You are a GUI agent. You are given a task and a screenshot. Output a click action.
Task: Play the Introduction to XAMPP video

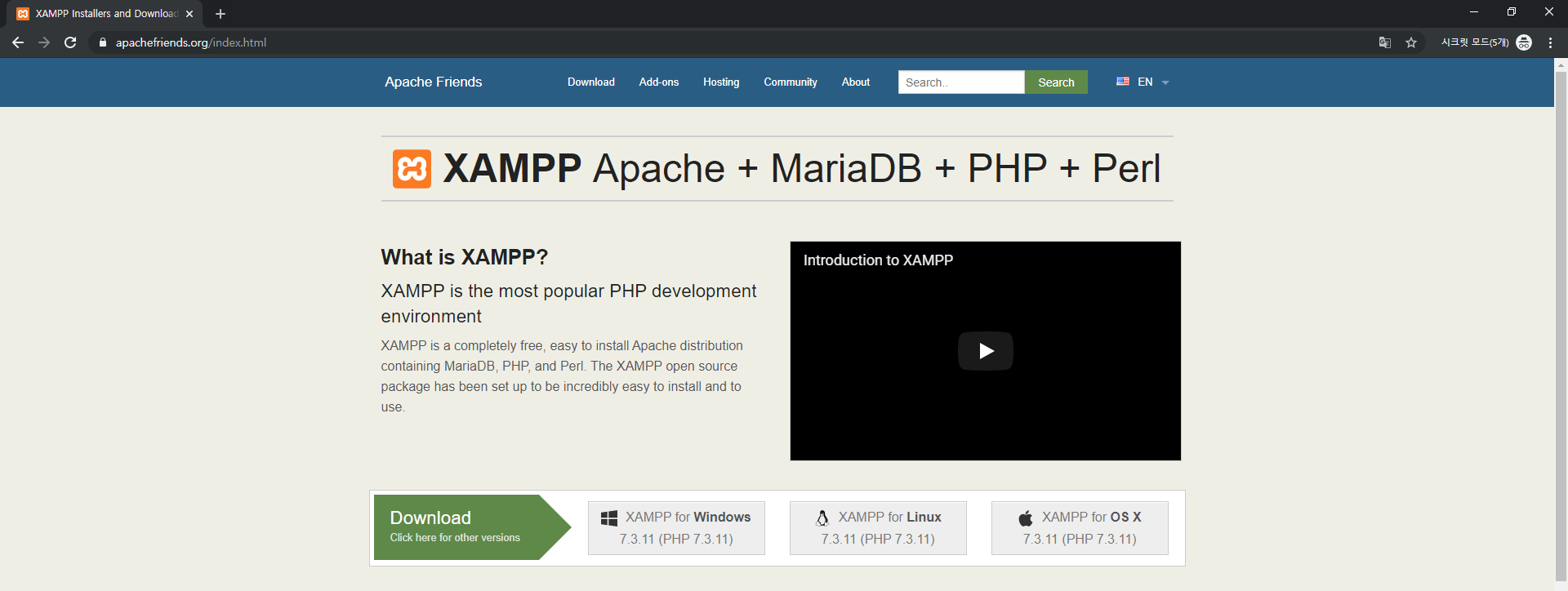pyautogui.click(x=986, y=351)
